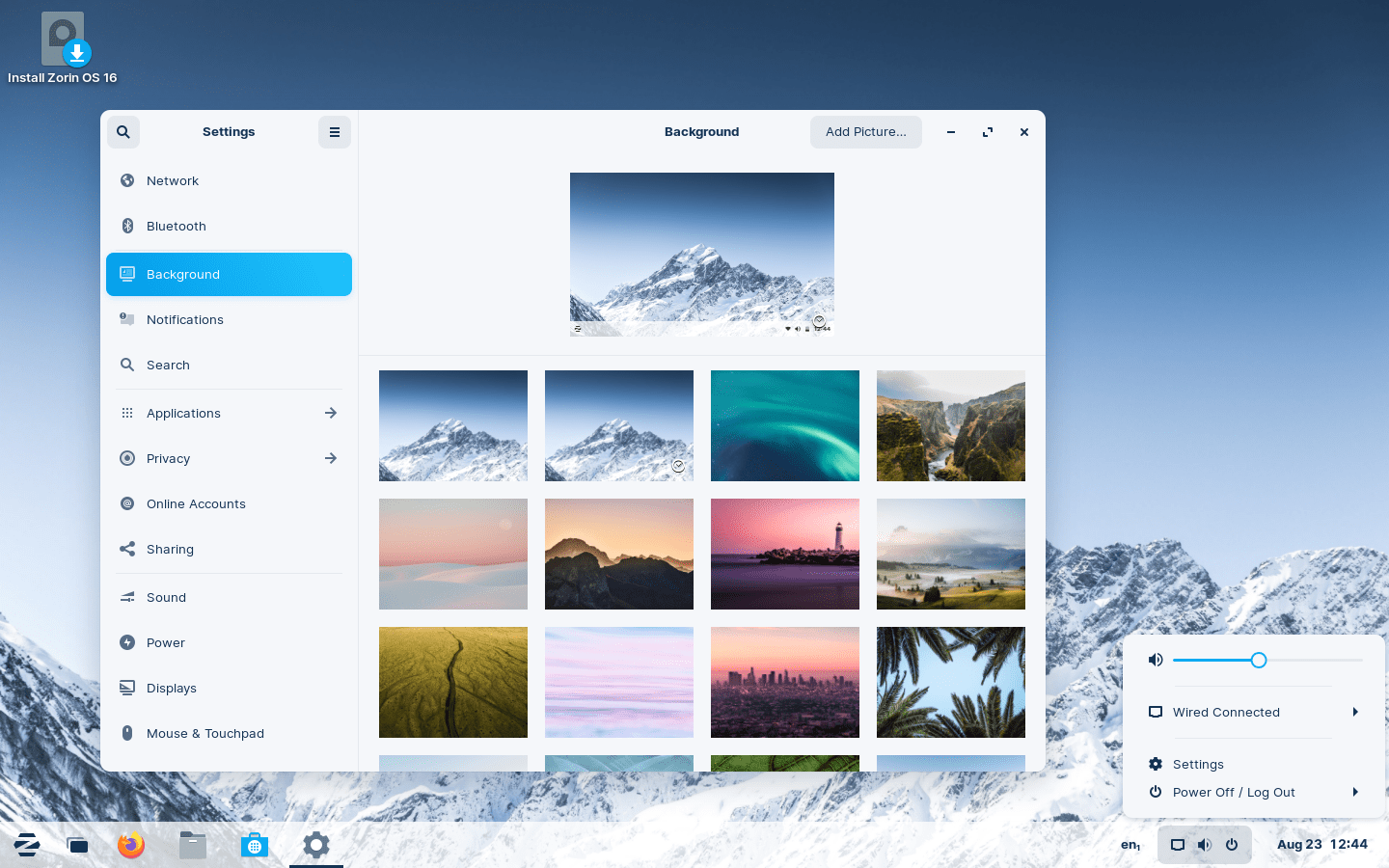1389x868 pixels.
Task: Open Settings from the system popup menu
Action: coord(1198,764)
